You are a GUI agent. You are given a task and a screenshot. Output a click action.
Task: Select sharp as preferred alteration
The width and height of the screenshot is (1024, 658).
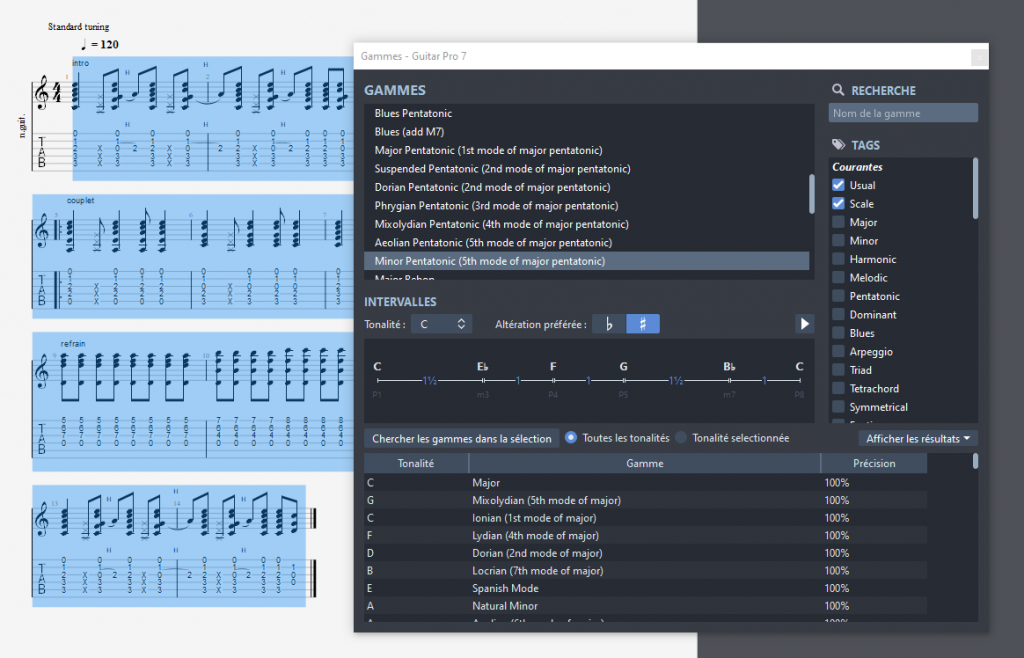pyautogui.click(x=643, y=324)
